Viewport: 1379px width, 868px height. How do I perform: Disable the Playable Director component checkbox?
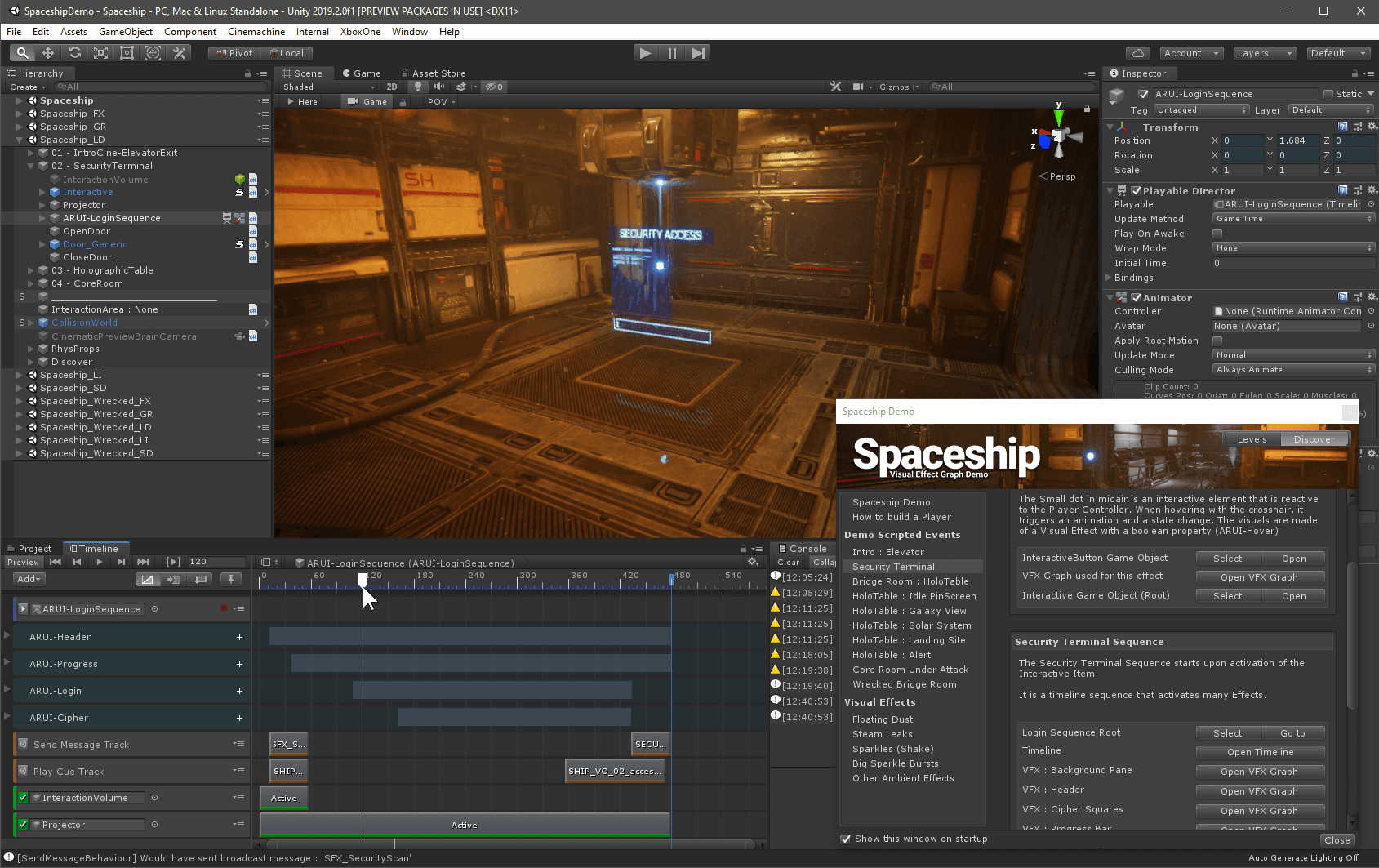[1136, 190]
